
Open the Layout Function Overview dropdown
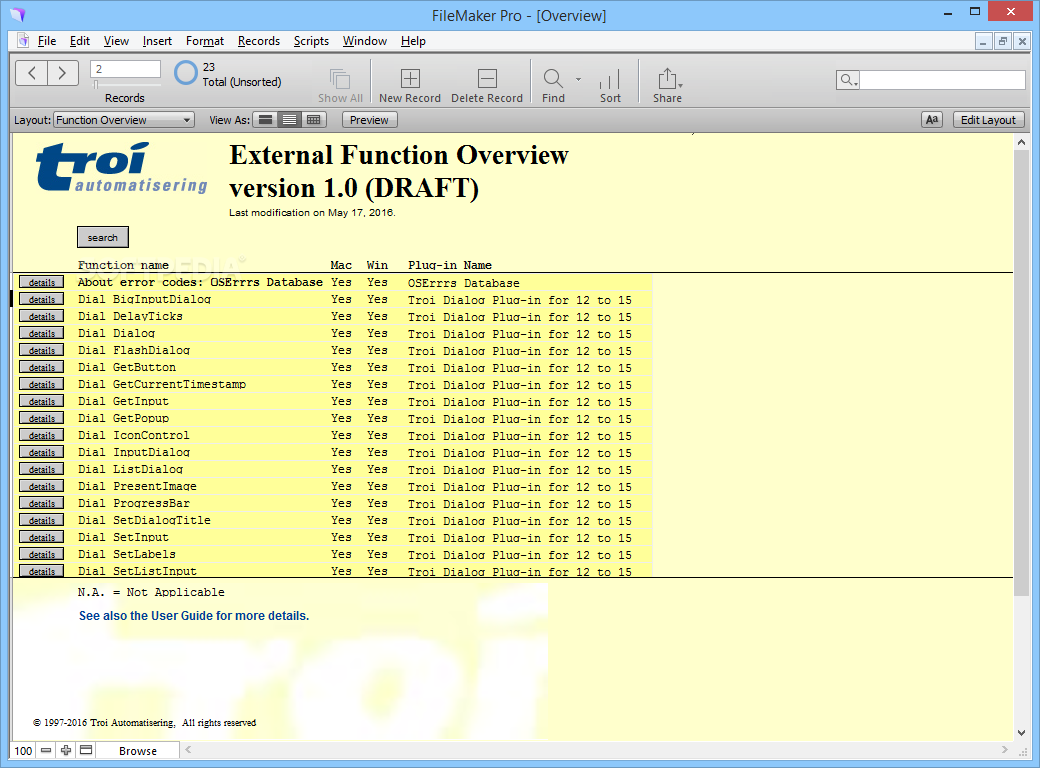[x=124, y=120]
